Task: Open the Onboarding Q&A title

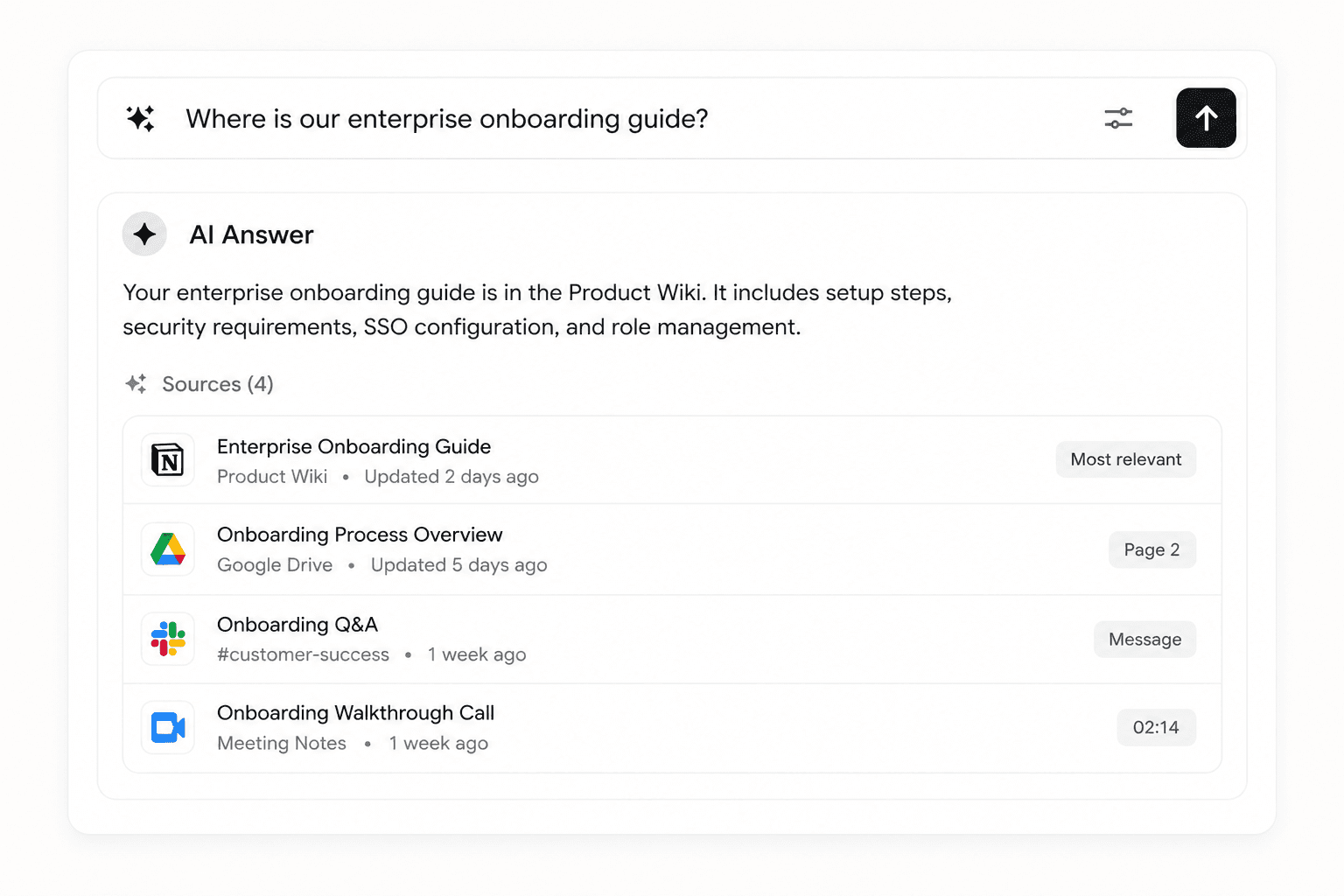Action: click(x=297, y=625)
